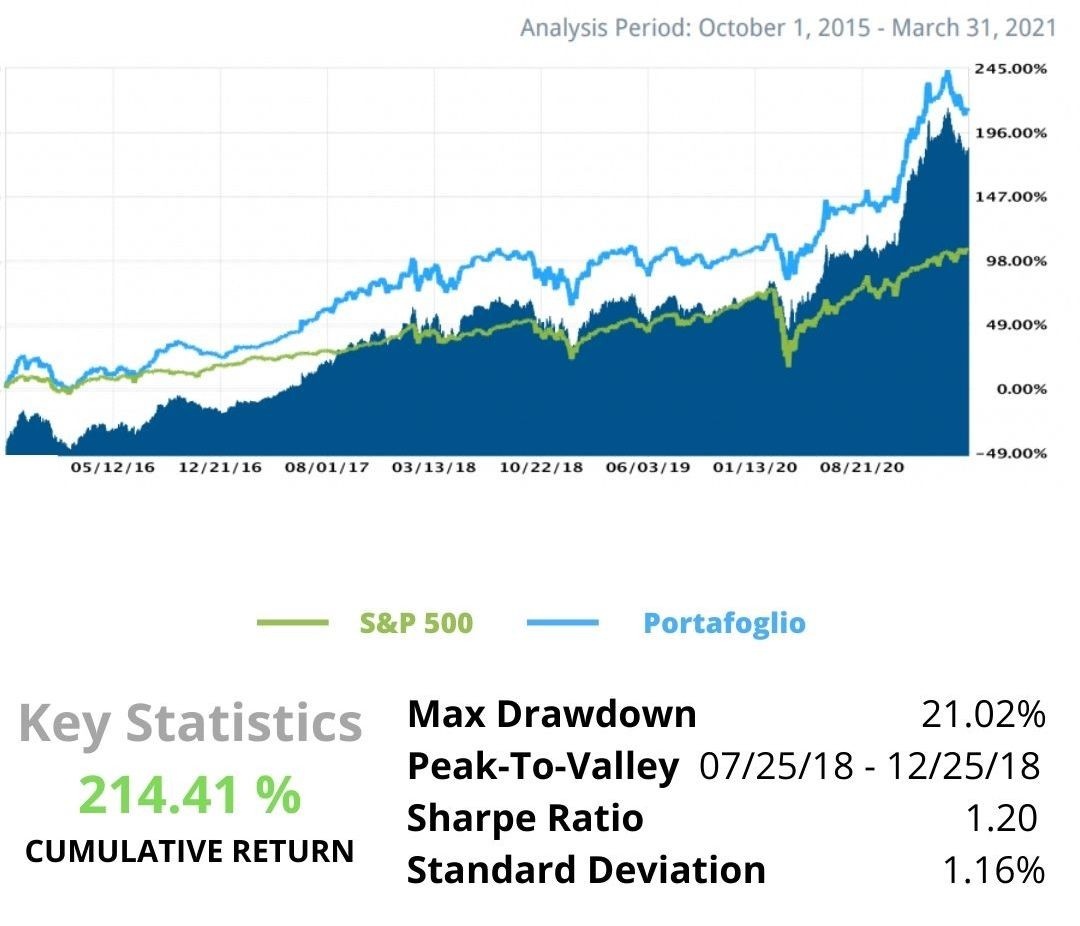Click the 08/01/17 date on the x-axis
Screen dimensions: 1080x926
coord(326,468)
